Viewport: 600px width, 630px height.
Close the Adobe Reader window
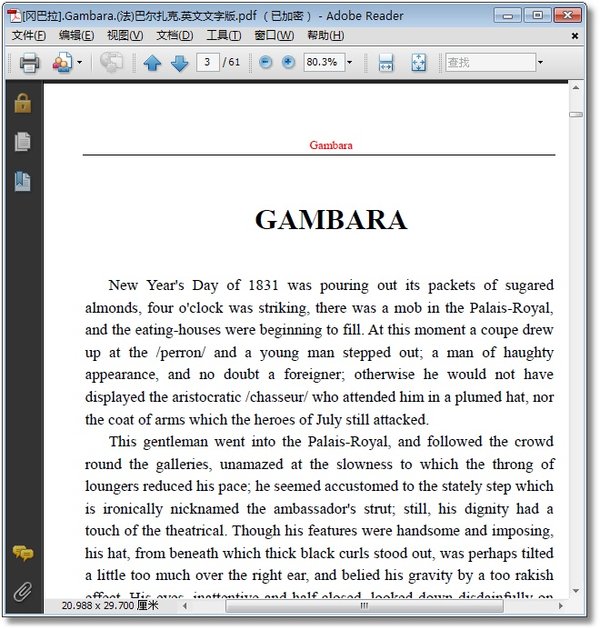point(567,16)
